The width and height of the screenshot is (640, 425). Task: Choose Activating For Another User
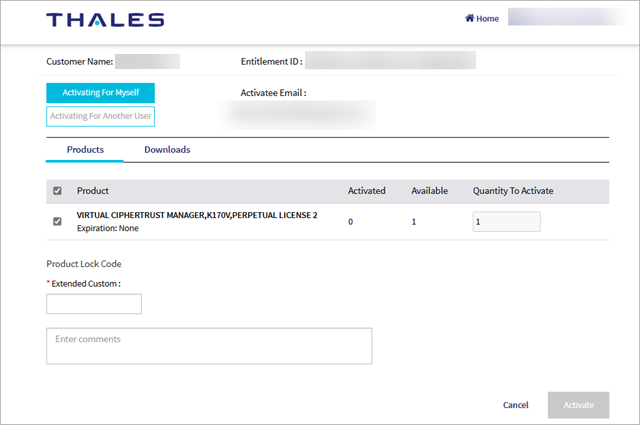(100, 117)
